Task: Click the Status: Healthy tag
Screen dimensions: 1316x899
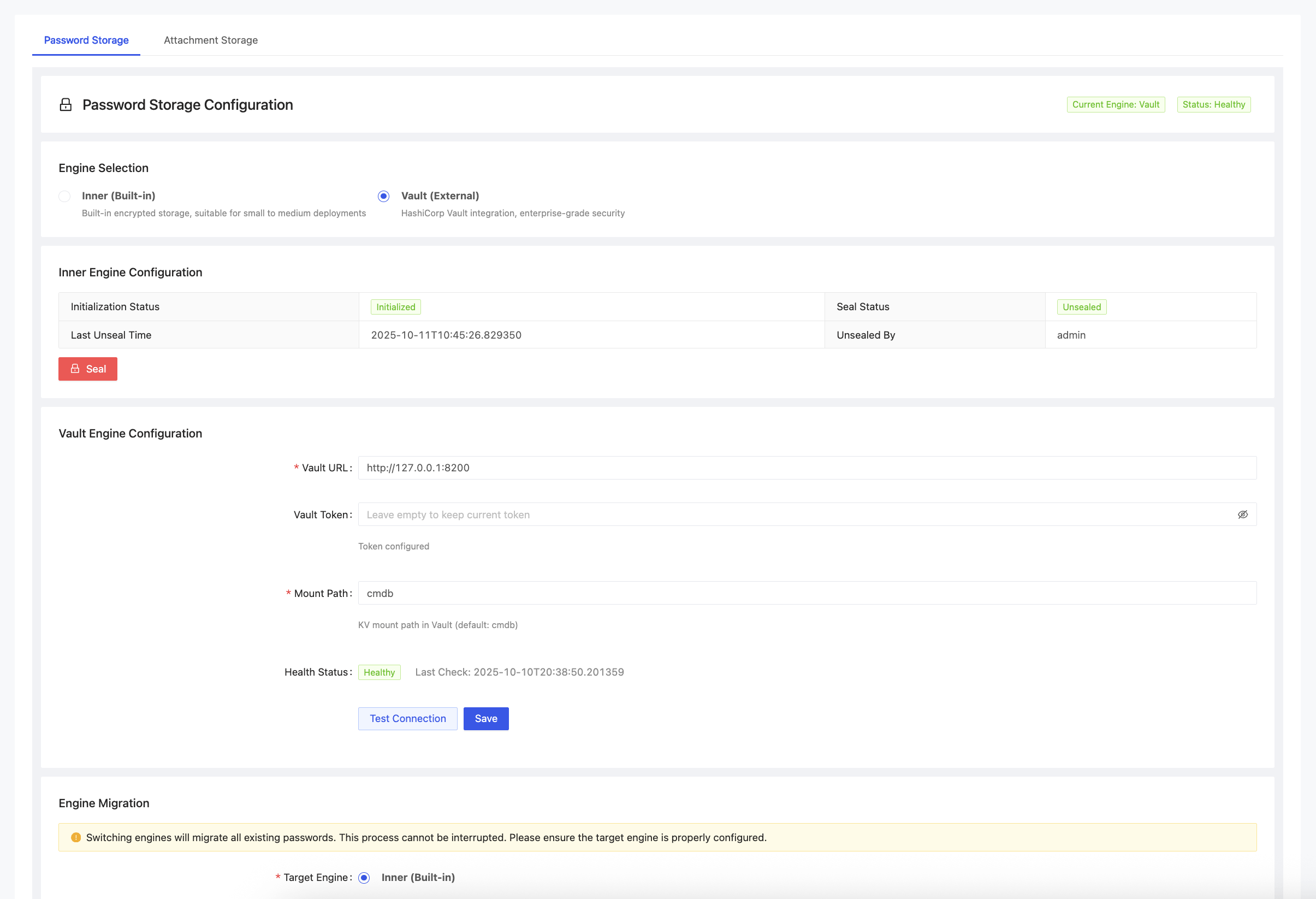Action: pos(1213,105)
